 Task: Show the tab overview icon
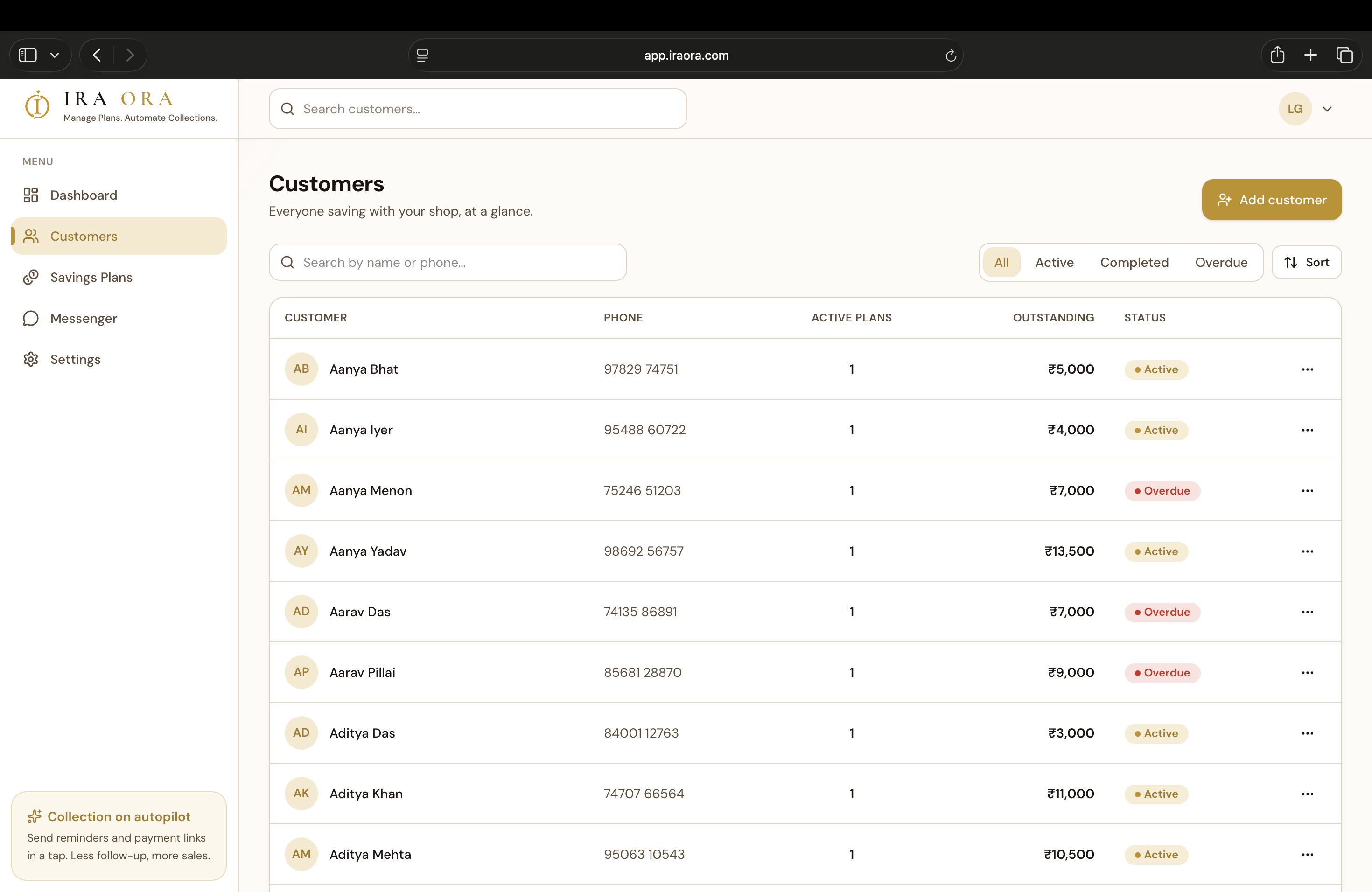[1344, 55]
